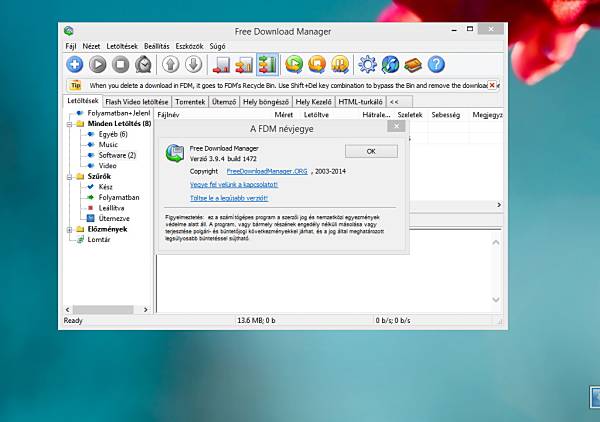Switch to Flash Video letöltése tab

pyautogui.click(x=137, y=102)
